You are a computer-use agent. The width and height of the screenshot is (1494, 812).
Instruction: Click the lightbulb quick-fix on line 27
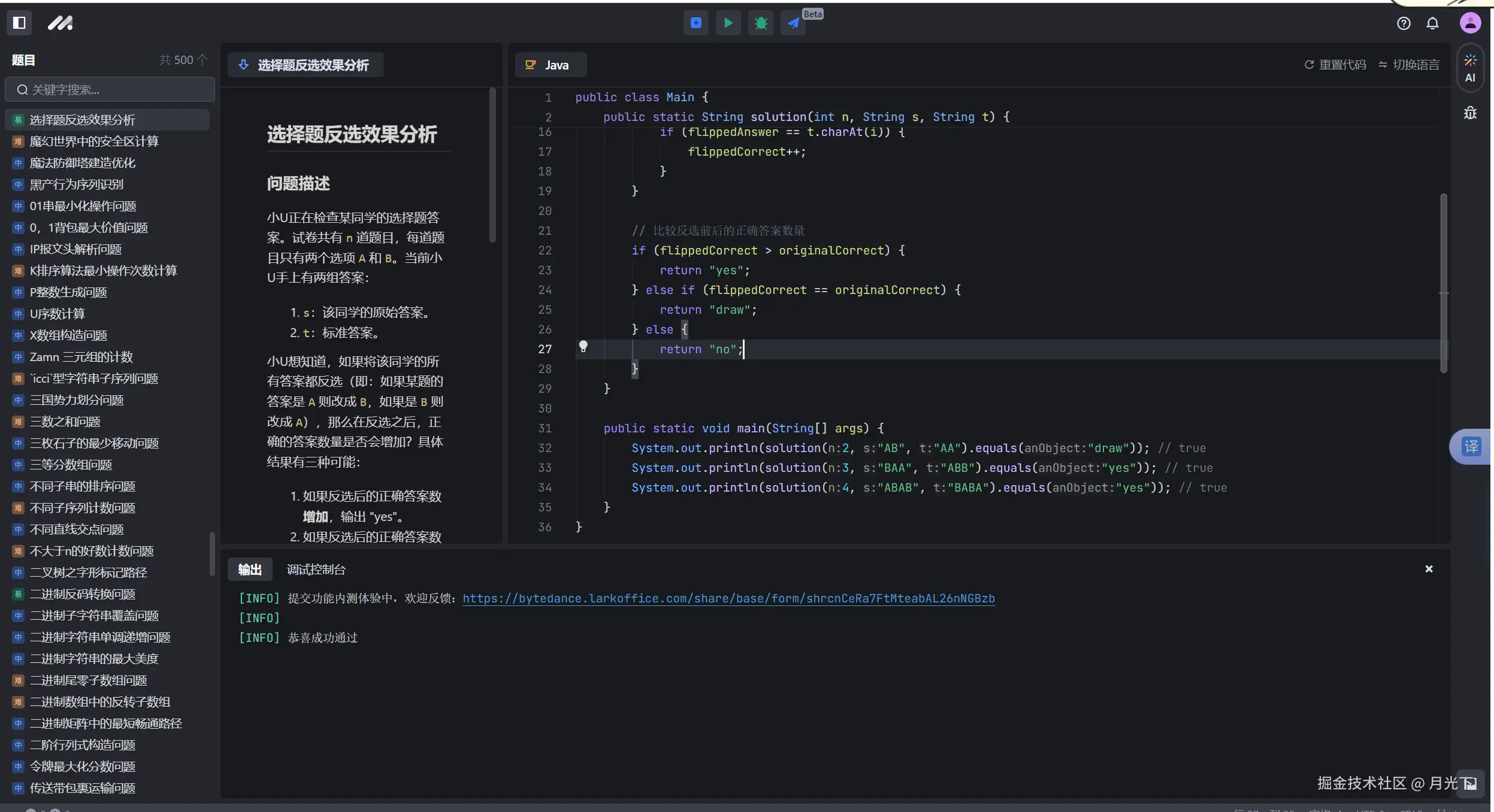(584, 347)
